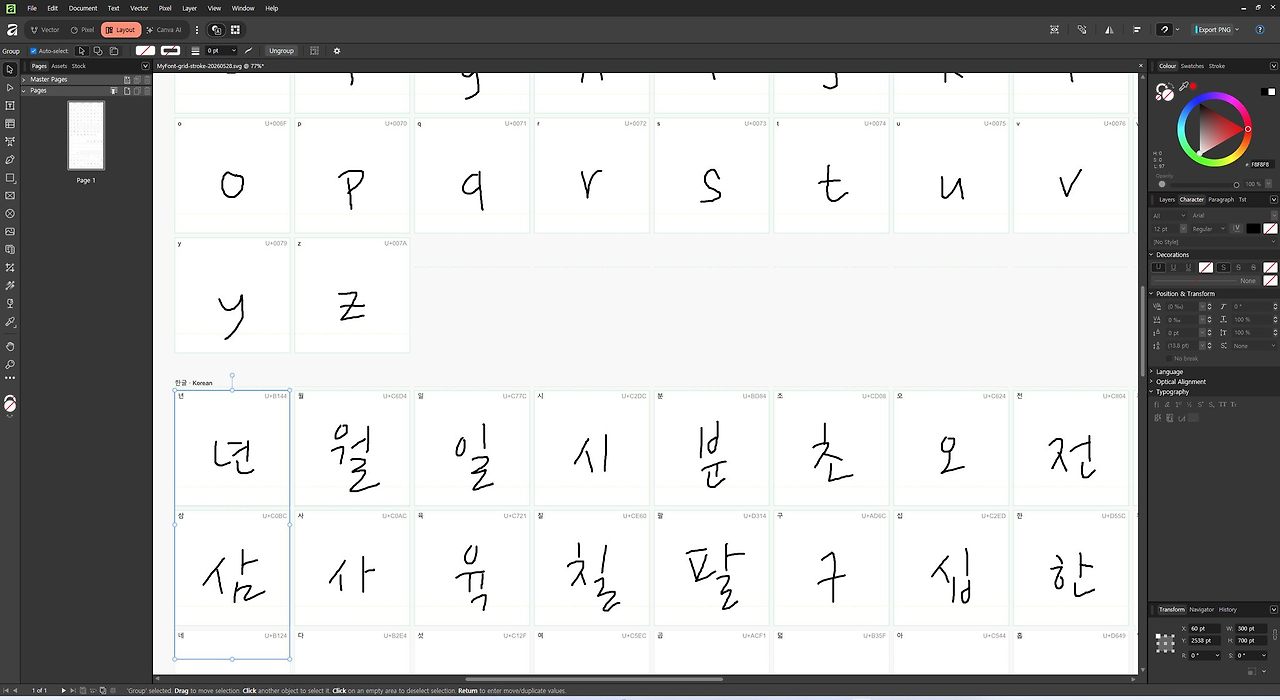The width and height of the screenshot is (1280, 700).
Task: Open the Layer menu
Action: tap(189, 8)
